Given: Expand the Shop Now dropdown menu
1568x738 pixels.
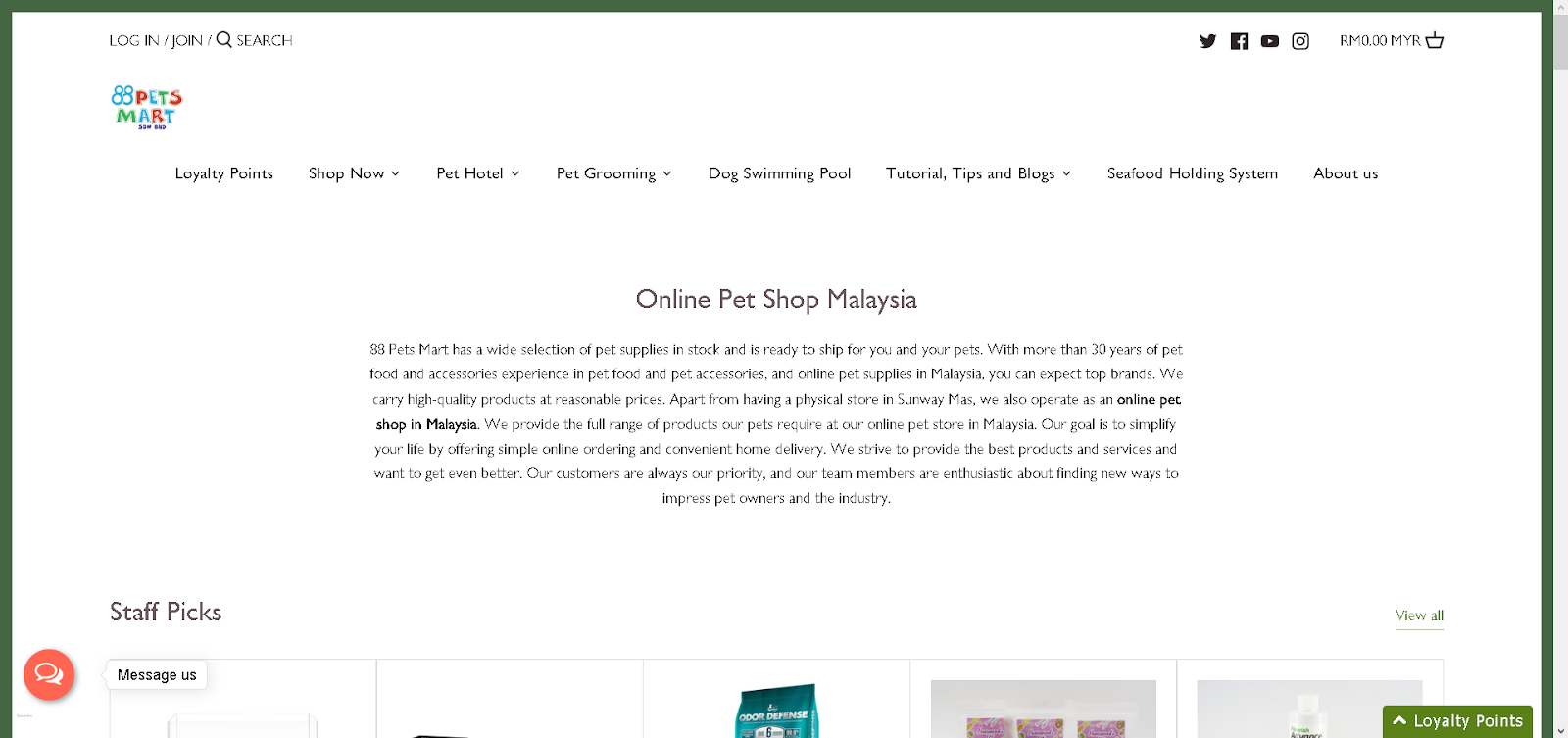Looking at the screenshot, I should 354,173.
